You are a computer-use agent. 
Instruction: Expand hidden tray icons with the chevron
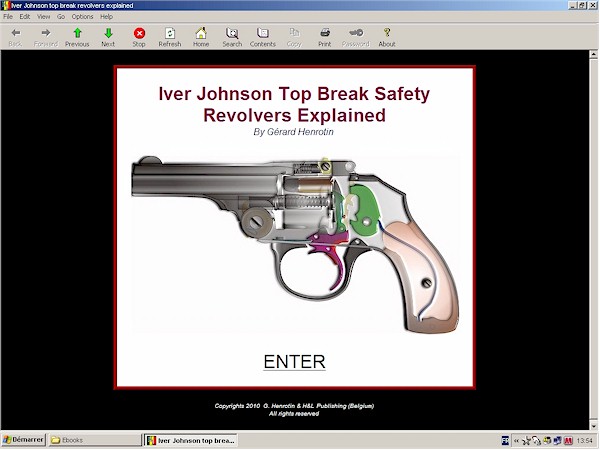(516, 441)
